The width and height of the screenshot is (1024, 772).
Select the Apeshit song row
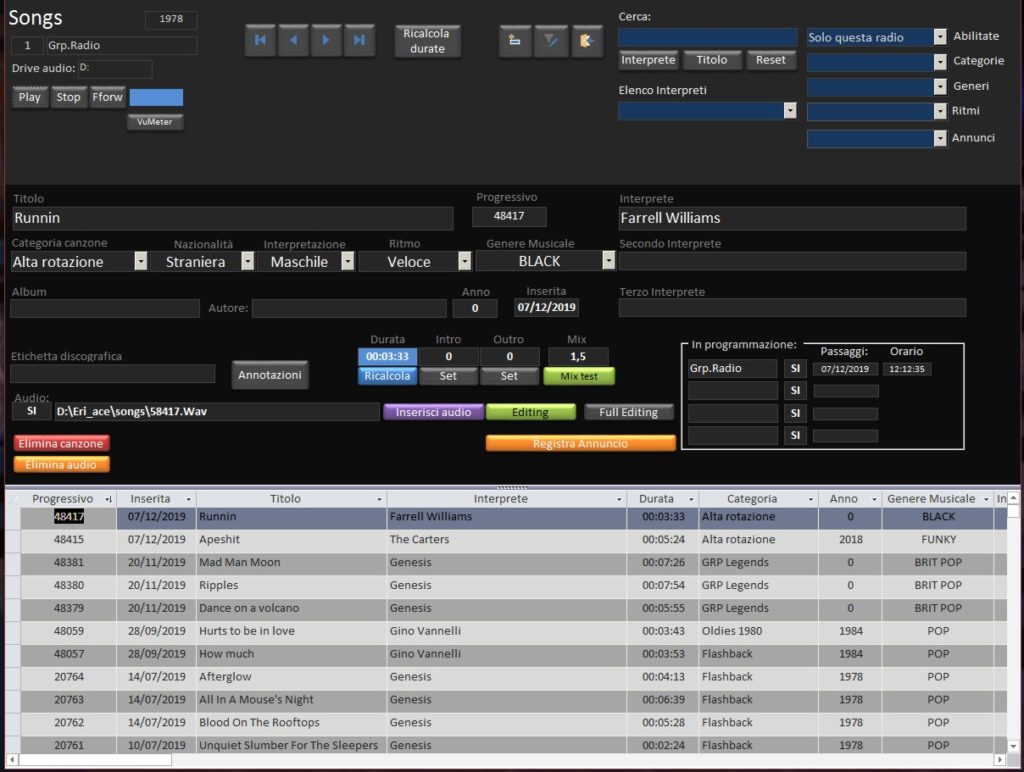[x=507, y=539]
